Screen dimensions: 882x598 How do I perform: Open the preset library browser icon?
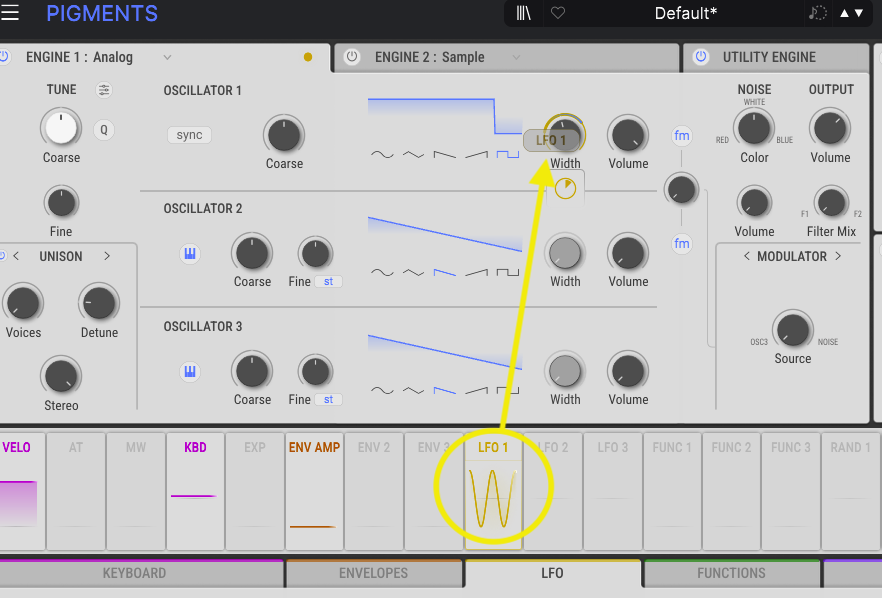click(524, 13)
